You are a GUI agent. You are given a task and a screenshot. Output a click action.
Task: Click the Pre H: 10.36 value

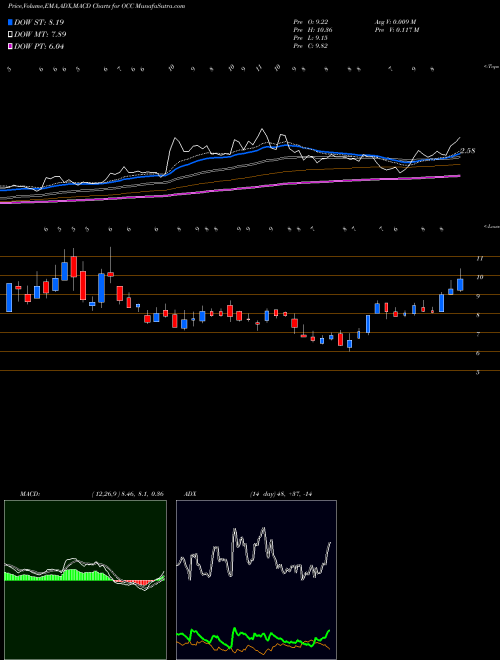pos(313,30)
